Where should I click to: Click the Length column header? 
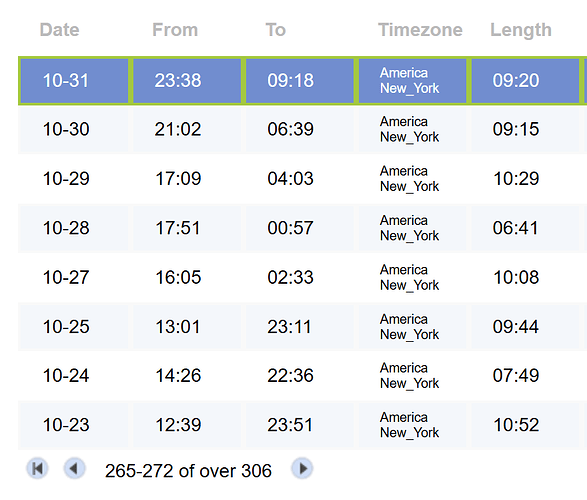(521, 30)
